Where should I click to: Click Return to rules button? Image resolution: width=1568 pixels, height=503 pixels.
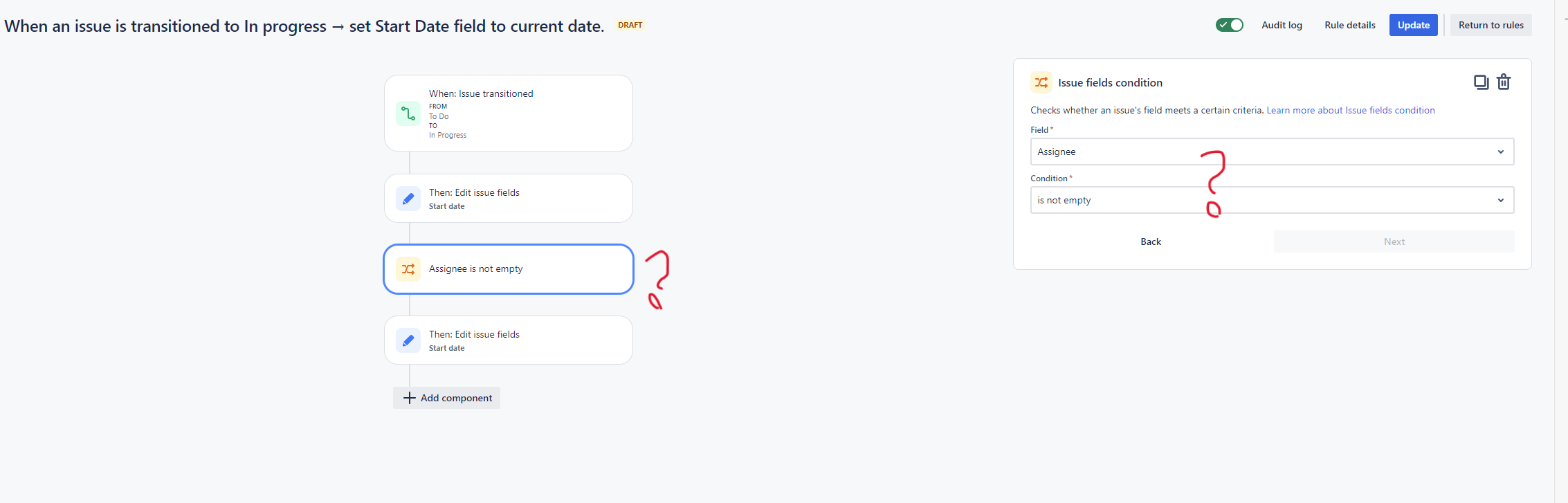click(1491, 25)
